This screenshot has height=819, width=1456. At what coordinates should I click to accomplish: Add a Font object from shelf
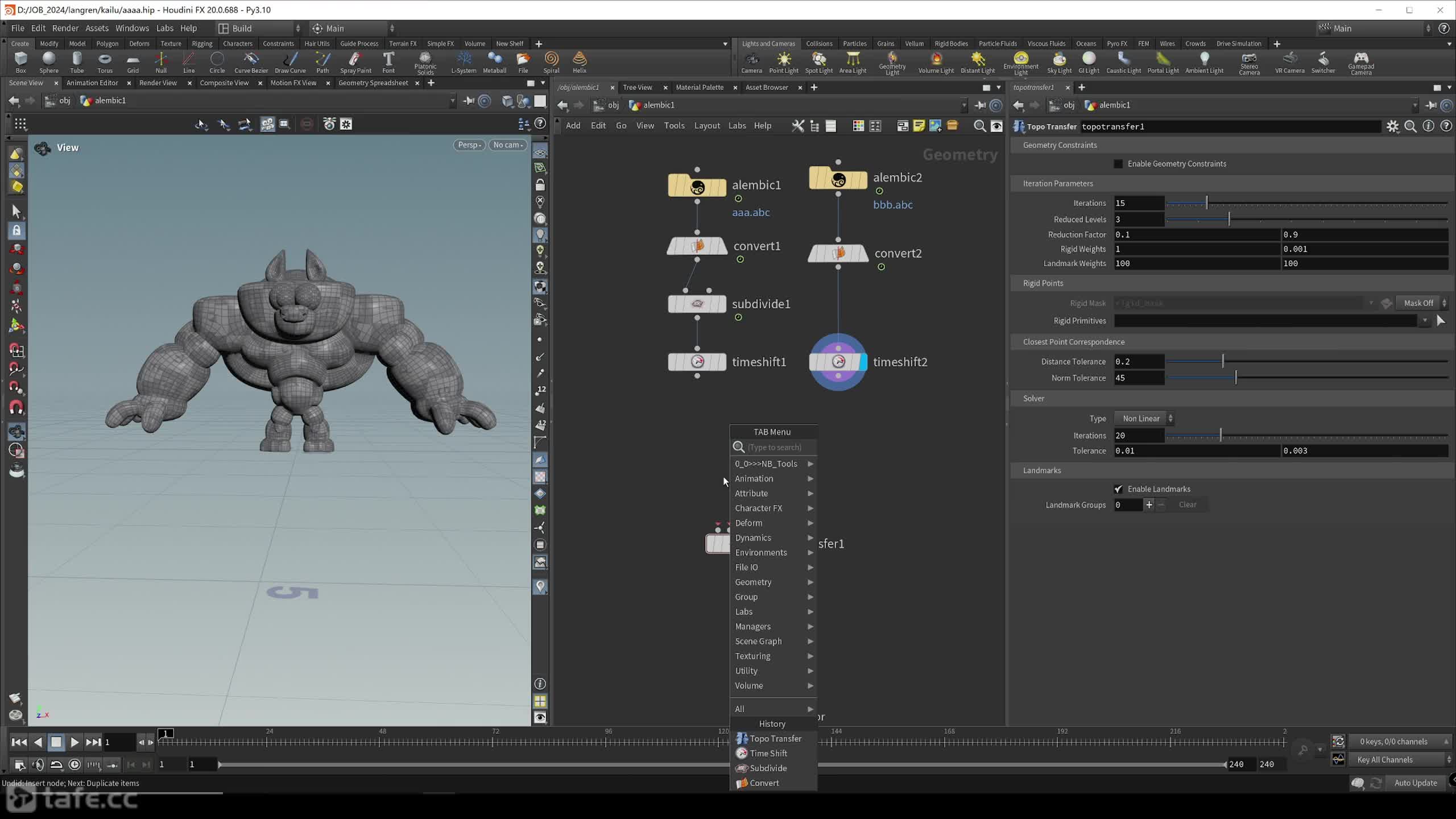[388, 62]
